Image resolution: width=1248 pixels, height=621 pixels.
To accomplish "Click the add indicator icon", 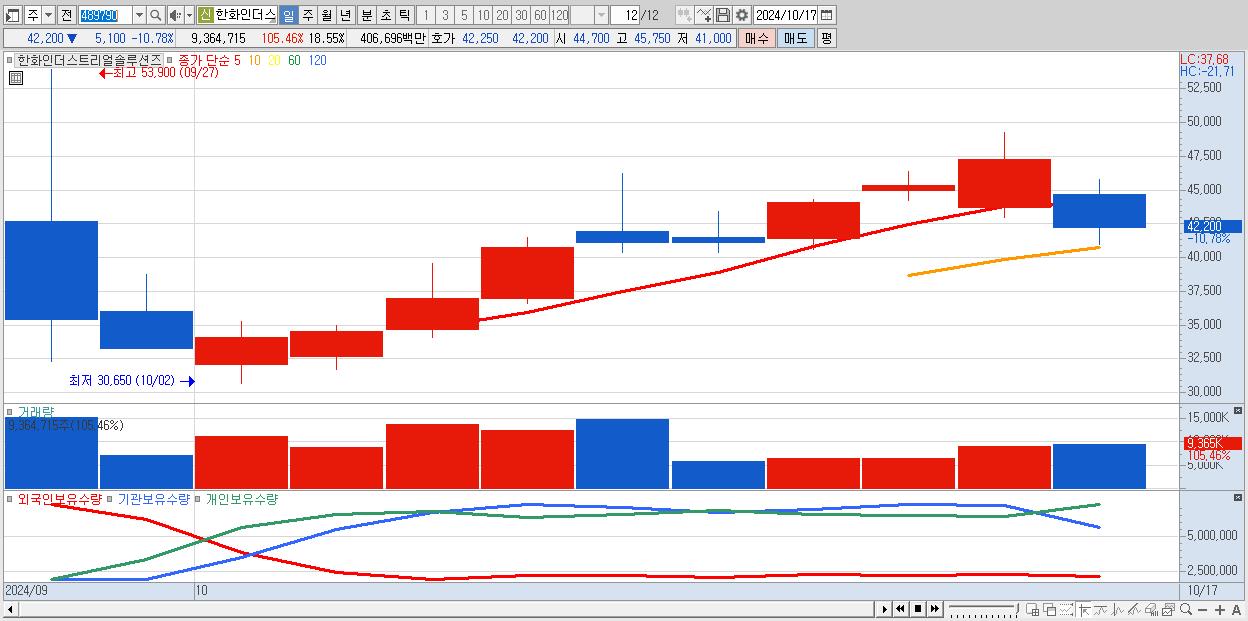I will [x=684, y=15].
